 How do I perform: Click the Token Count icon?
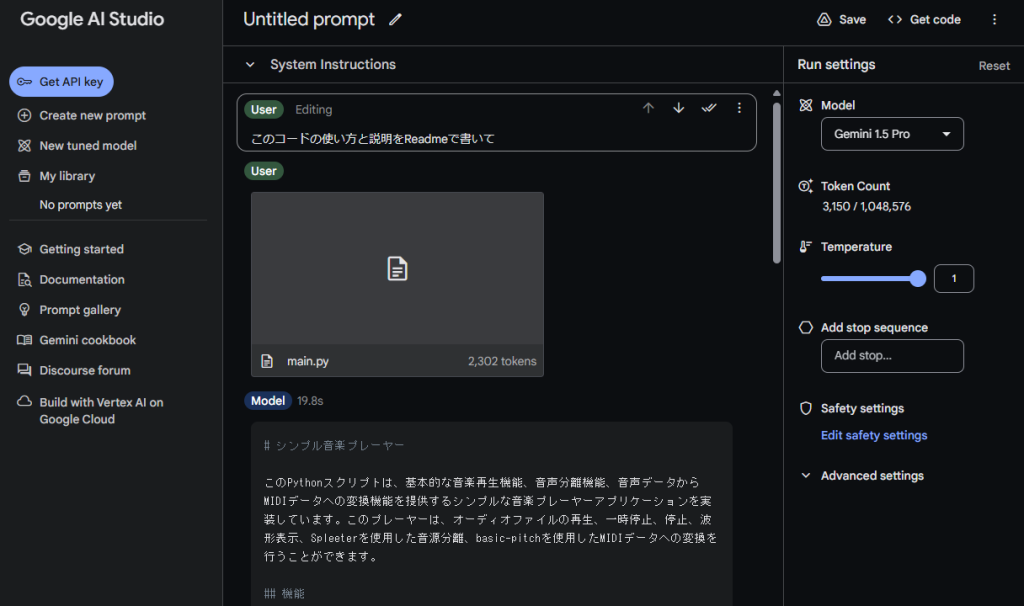point(806,186)
